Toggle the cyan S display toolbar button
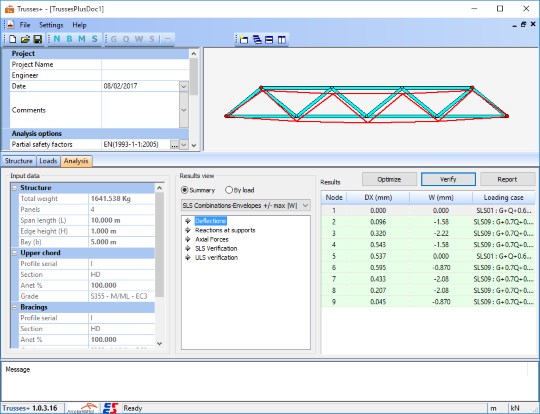540x414 pixels. [94, 39]
